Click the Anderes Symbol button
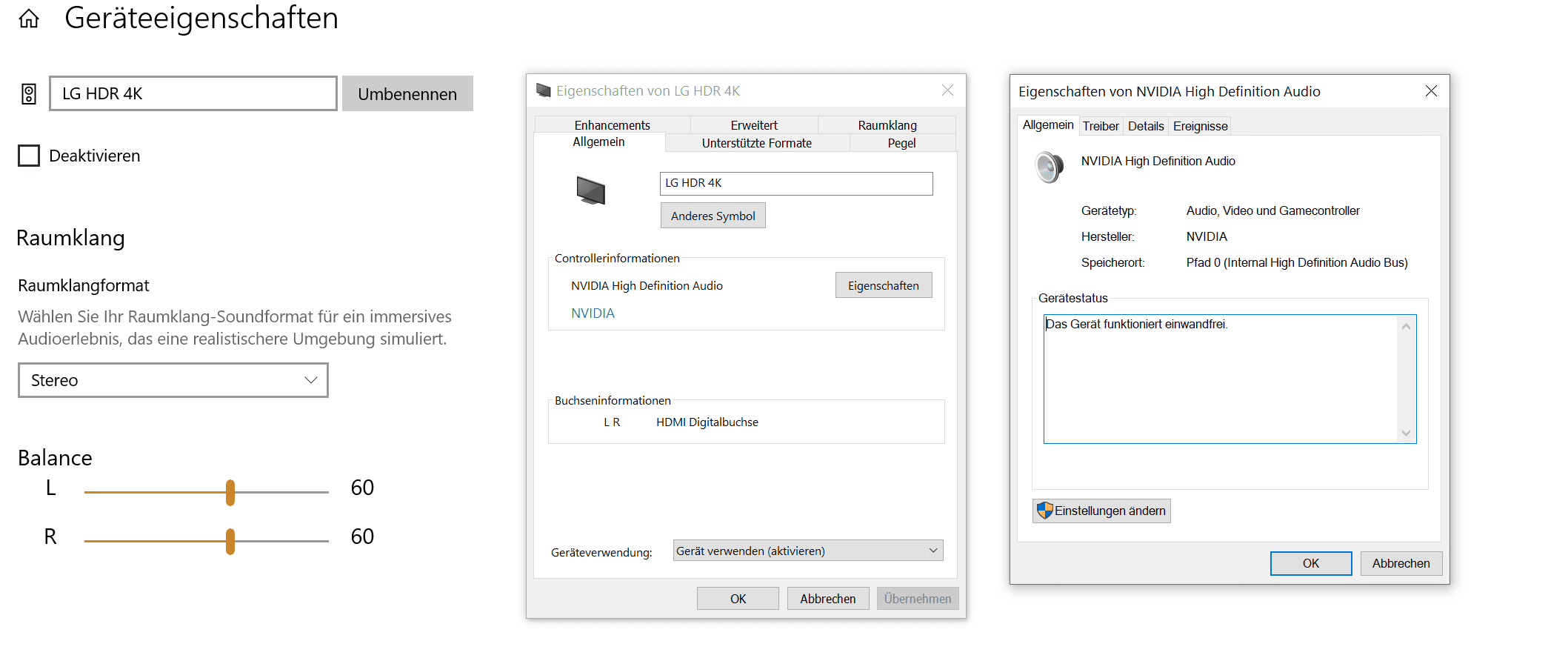The image size is (1568, 661). click(713, 216)
